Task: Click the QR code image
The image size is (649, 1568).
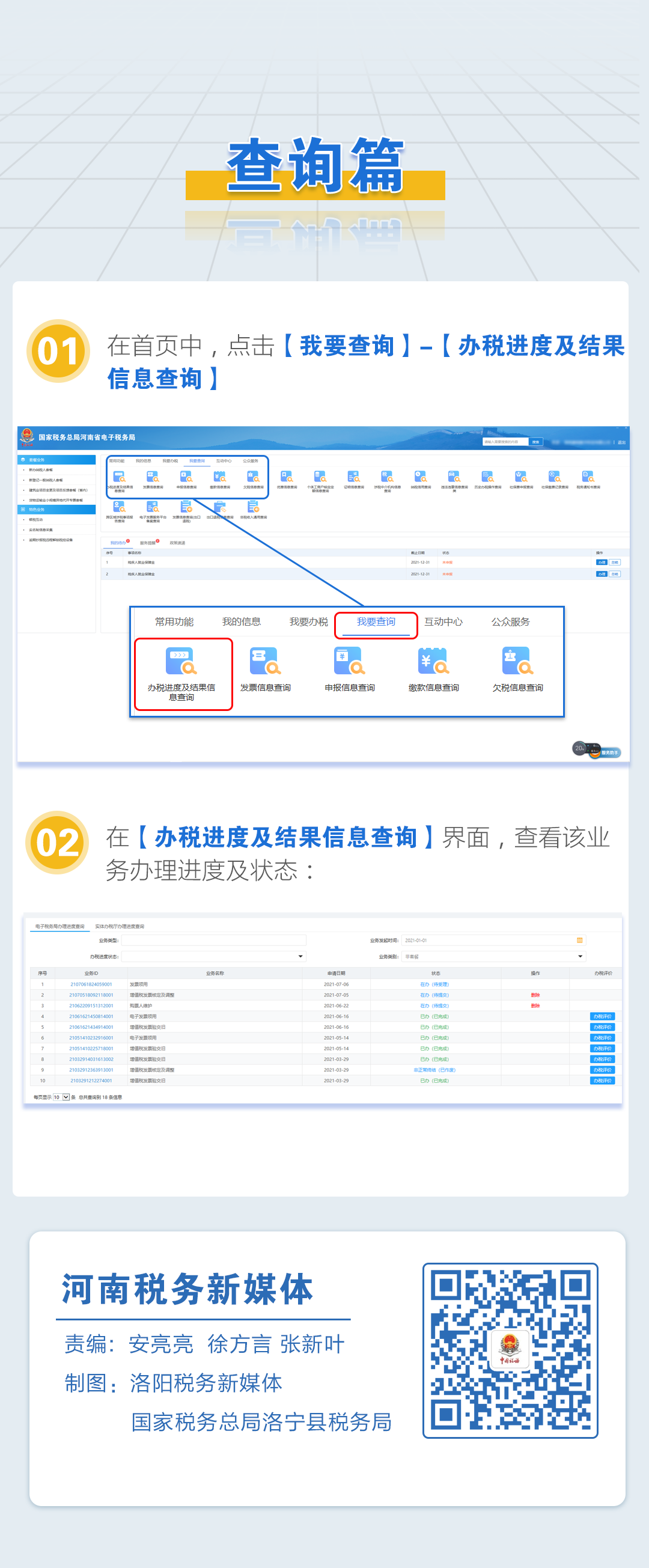Action: 510,1350
